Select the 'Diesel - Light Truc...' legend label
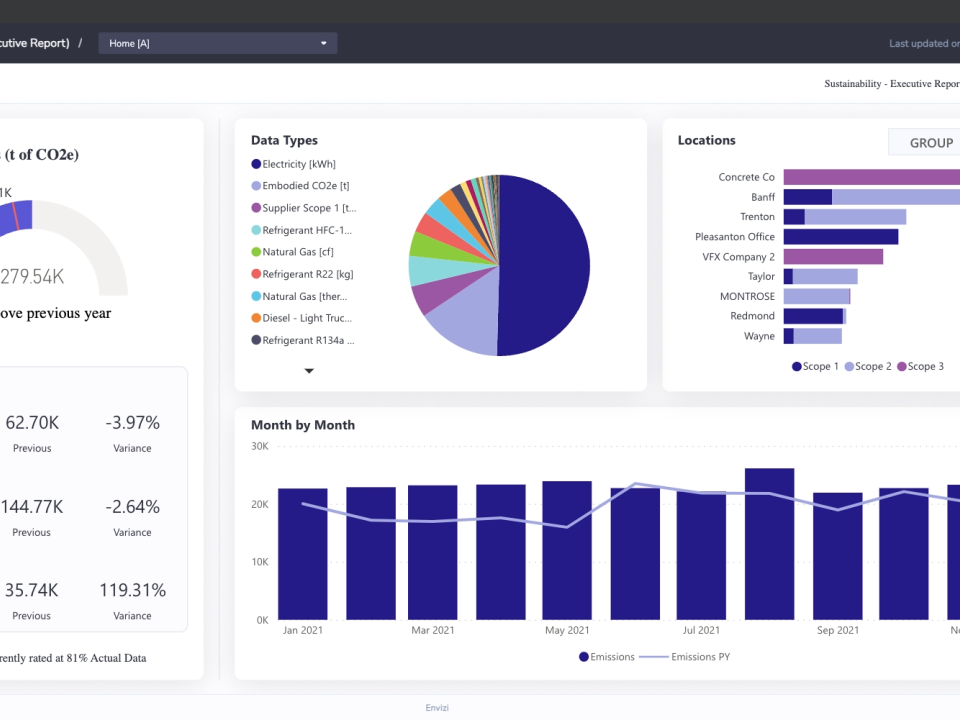This screenshot has width=960, height=720. pos(307,318)
